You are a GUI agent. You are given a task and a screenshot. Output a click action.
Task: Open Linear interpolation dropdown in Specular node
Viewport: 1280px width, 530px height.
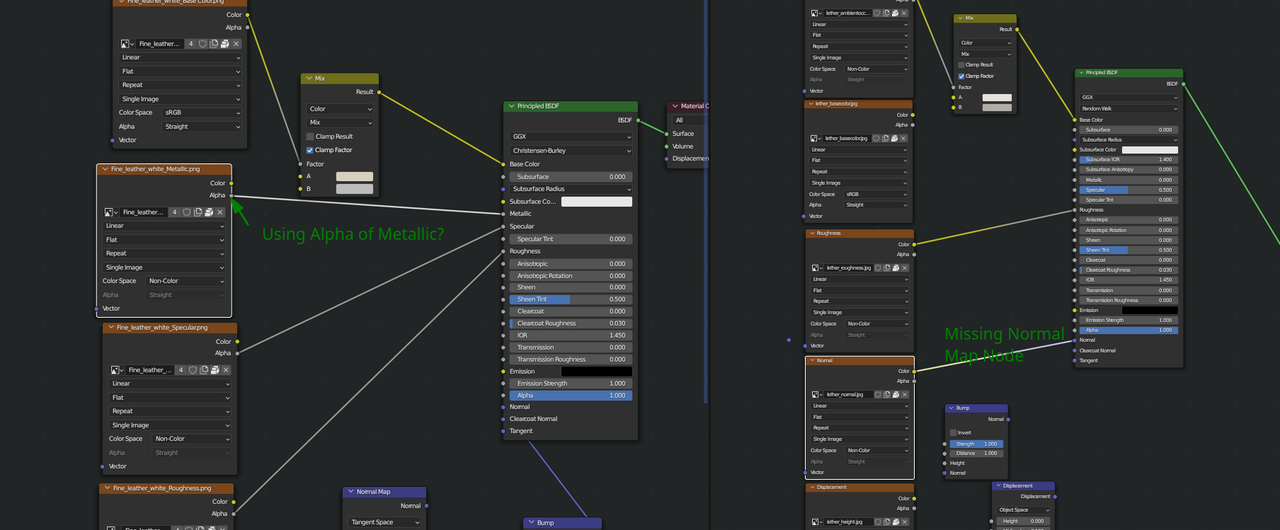pos(170,384)
